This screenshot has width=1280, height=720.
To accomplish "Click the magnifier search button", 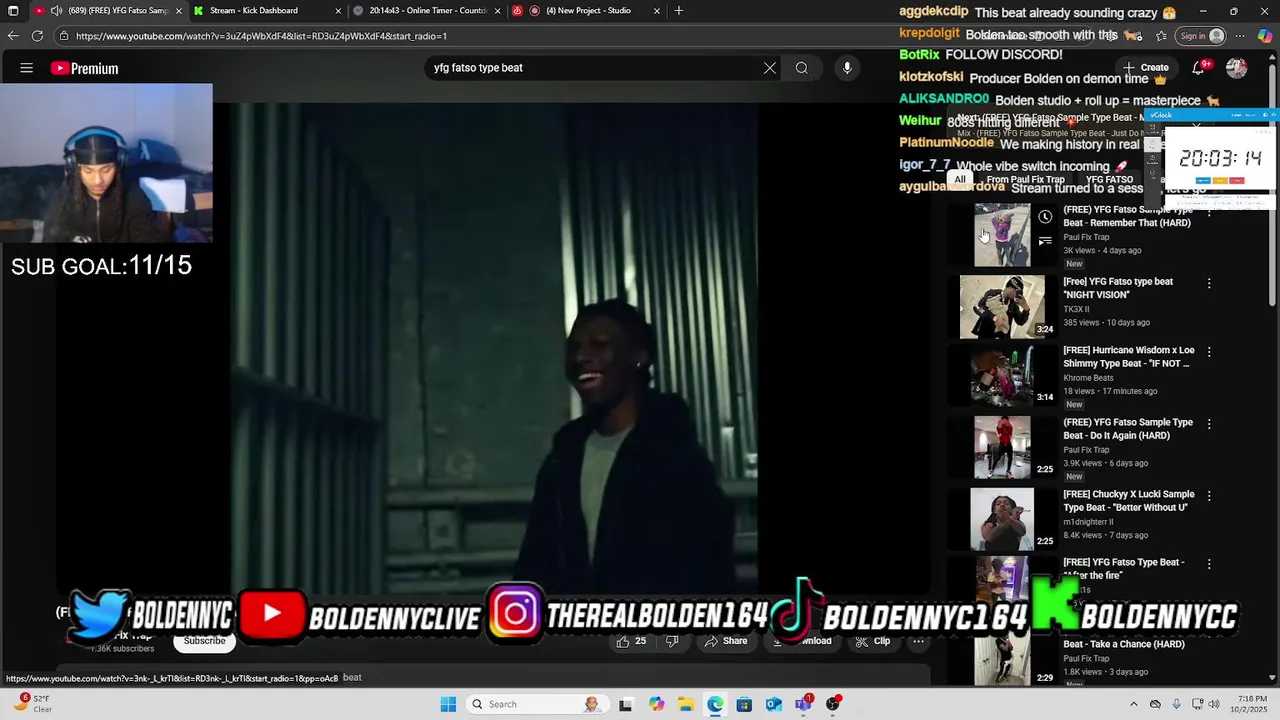I will click(x=802, y=68).
